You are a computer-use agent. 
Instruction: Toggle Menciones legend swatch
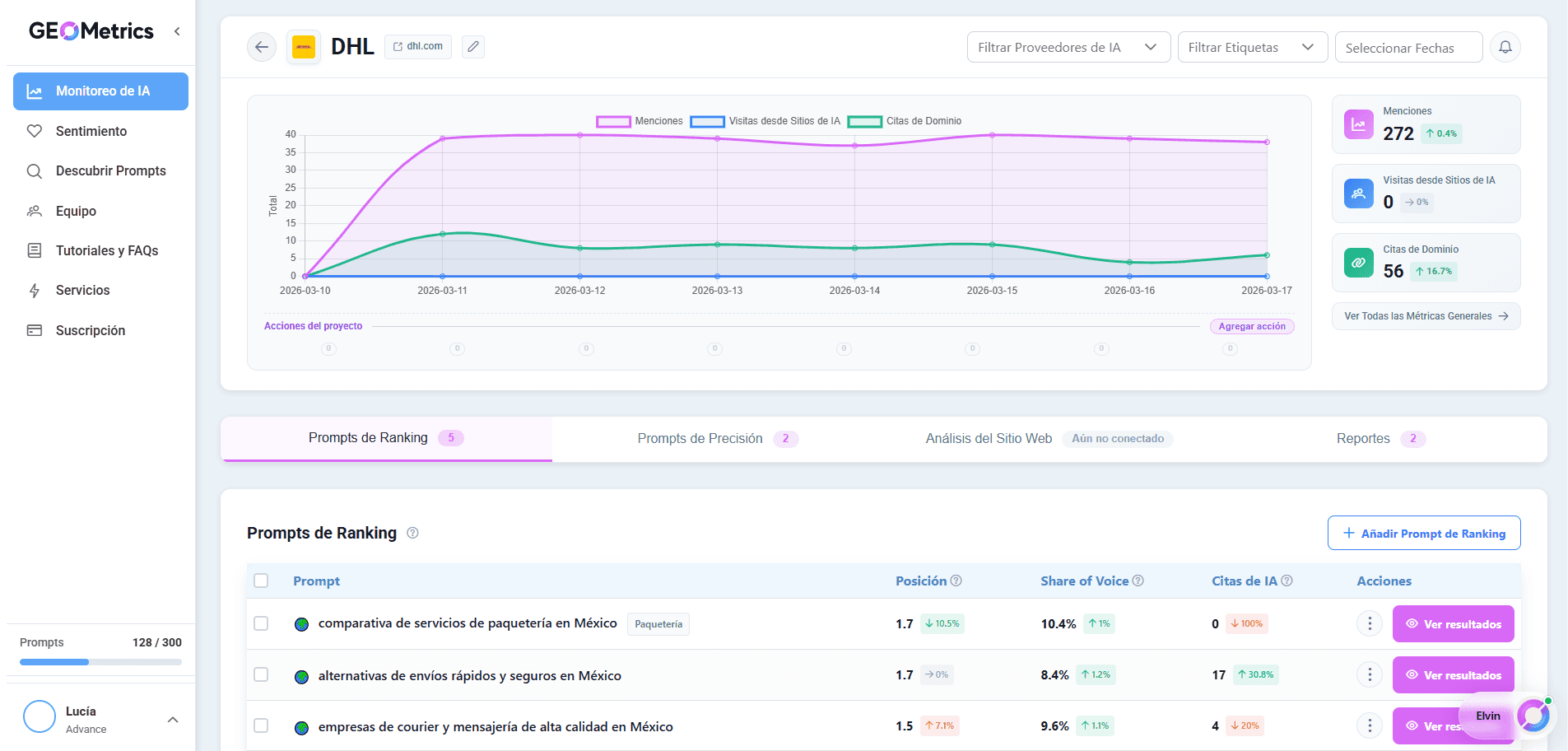click(x=613, y=121)
